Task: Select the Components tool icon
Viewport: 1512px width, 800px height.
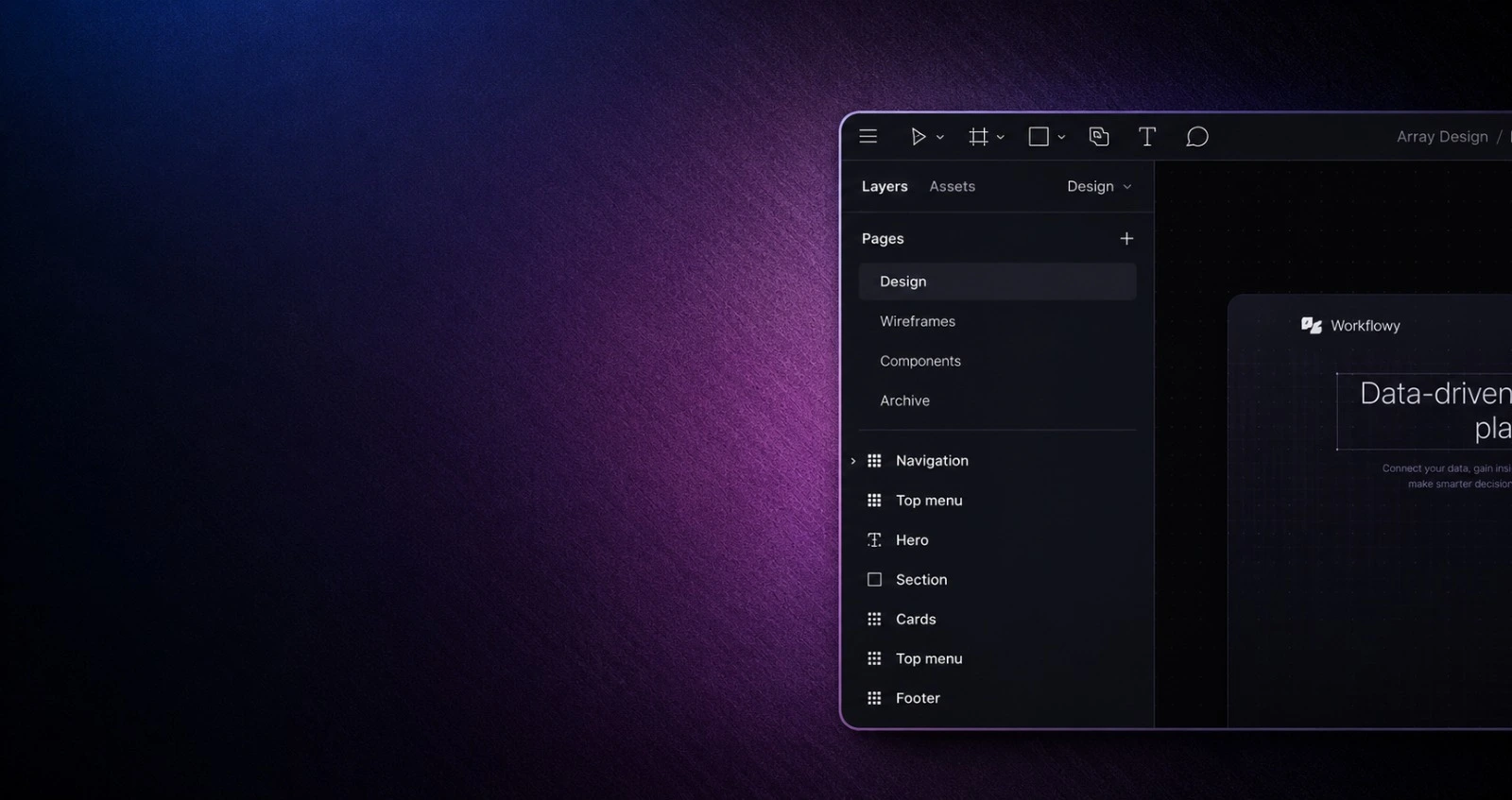Action: pyautogui.click(x=1099, y=137)
